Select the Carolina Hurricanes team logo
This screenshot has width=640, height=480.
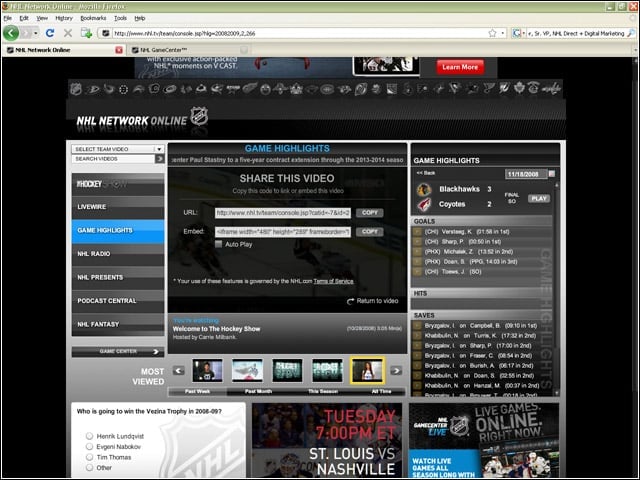[169, 89]
